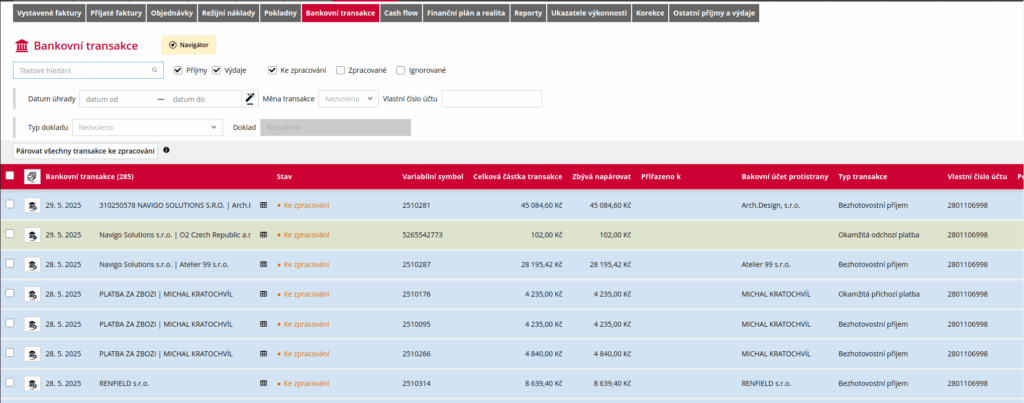Image resolution: width=1024 pixels, height=403 pixels.
Task: Switch to the Reporty tab
Action: click(528, 13)
